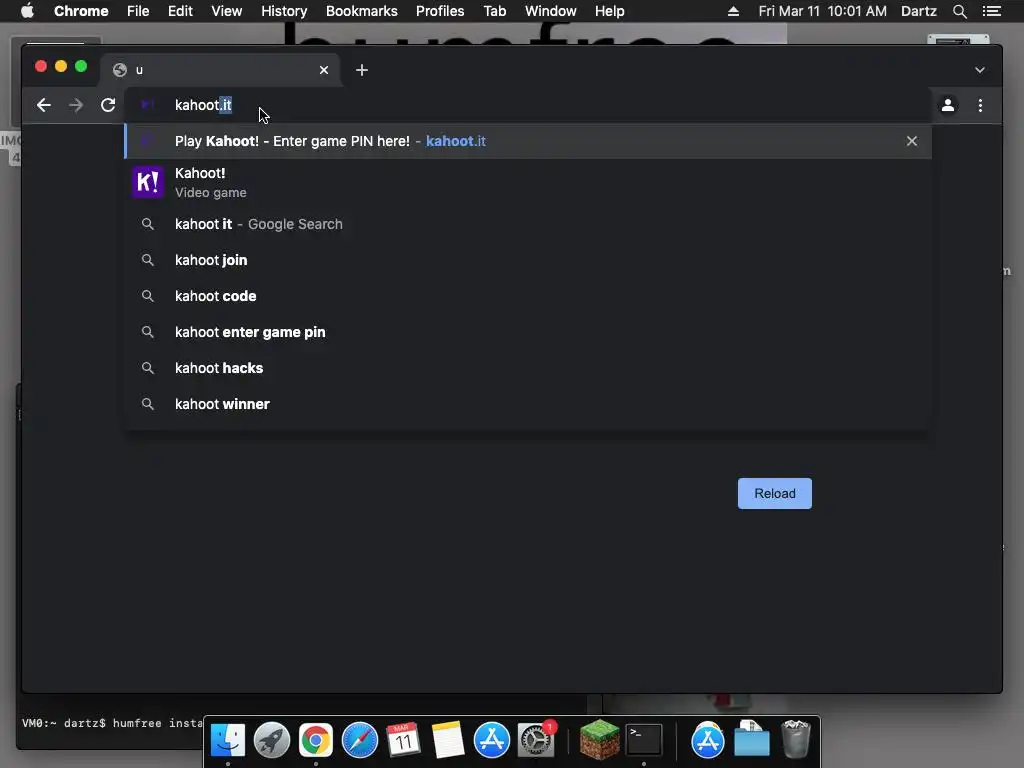Open the Edit menu

coord(180,11)
